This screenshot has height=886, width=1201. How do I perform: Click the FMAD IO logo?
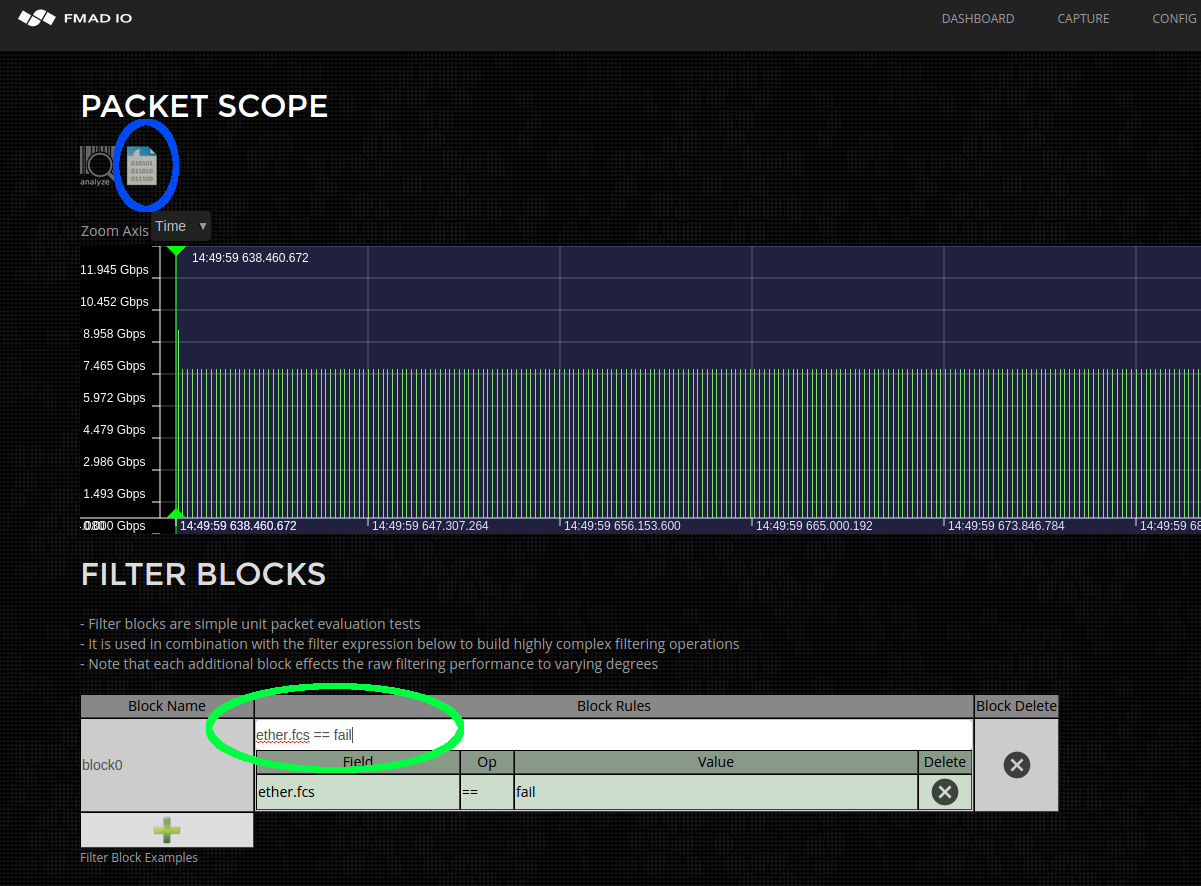point(75,18)
